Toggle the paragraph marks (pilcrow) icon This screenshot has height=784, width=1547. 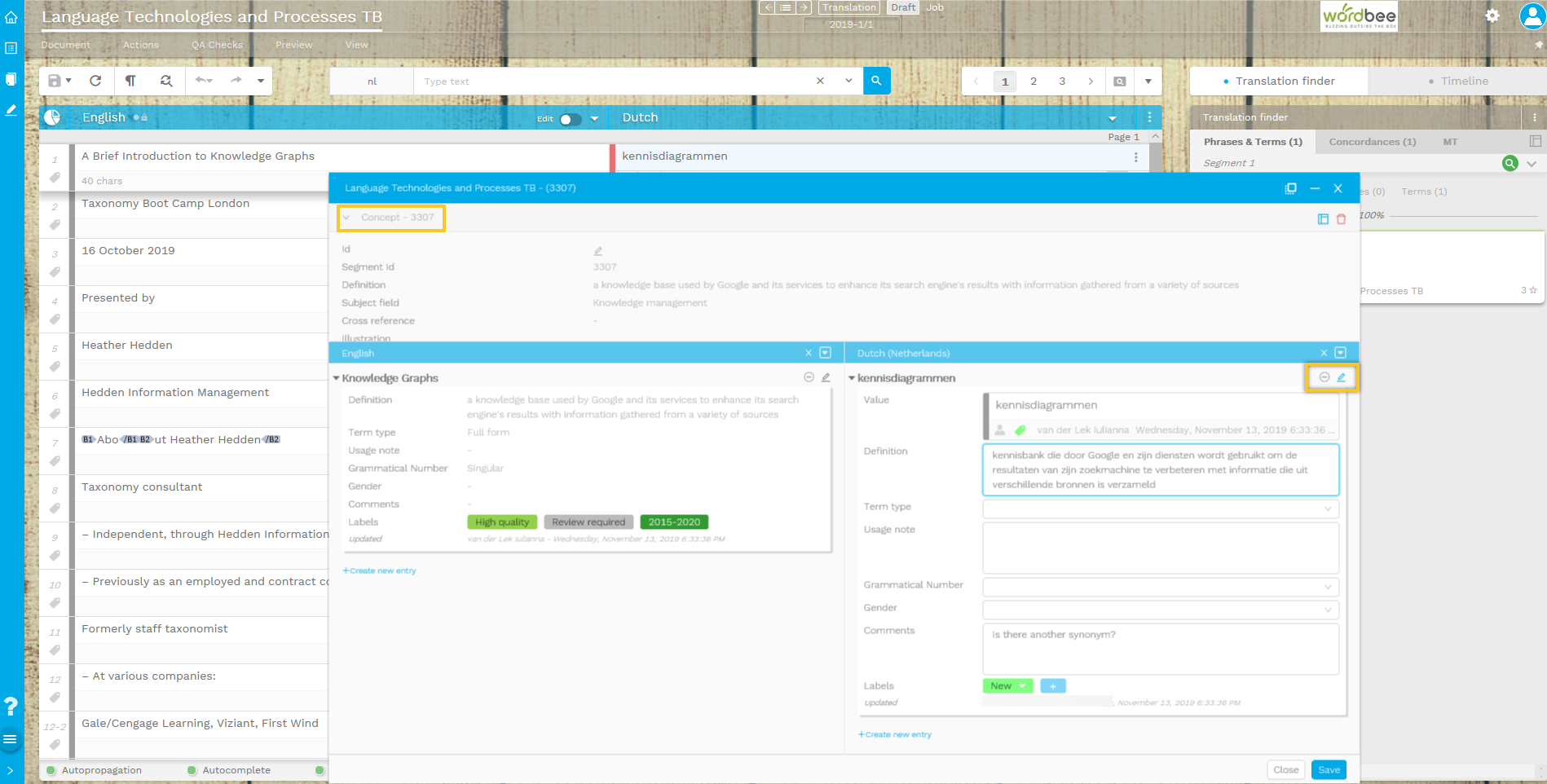pos(130,81)
